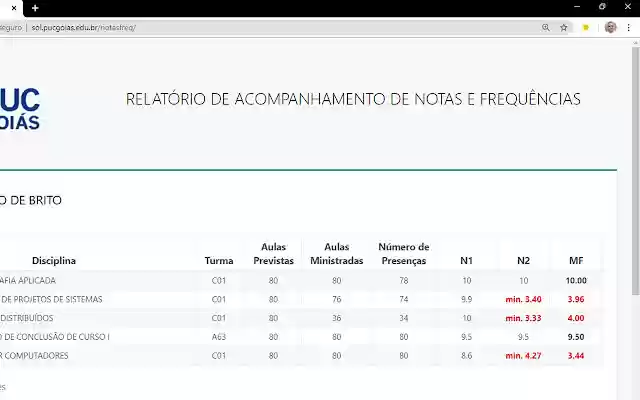
Task: Click the presenças value 78
Action: (404, 280)
